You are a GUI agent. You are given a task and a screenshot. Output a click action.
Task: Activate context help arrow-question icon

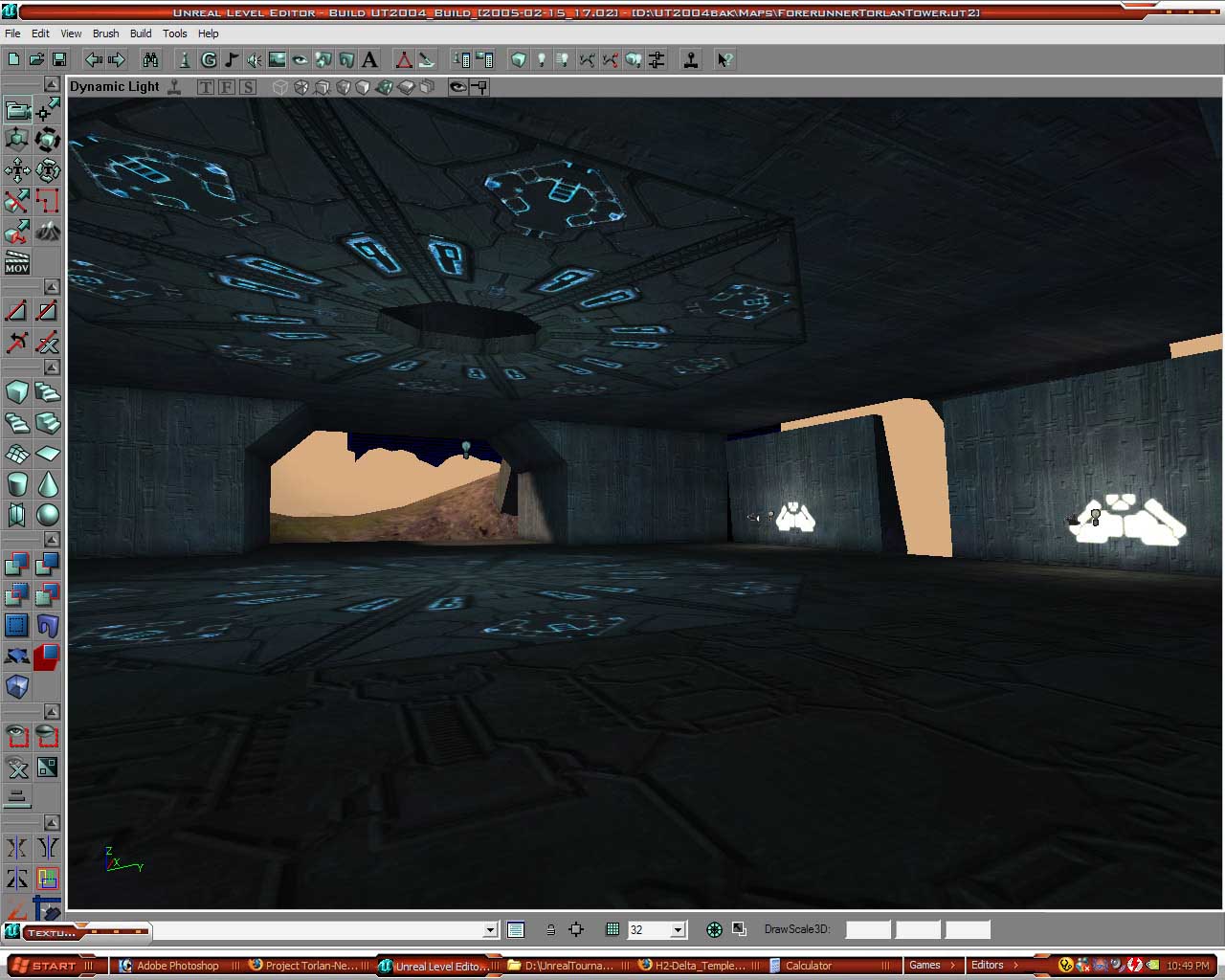725,59
